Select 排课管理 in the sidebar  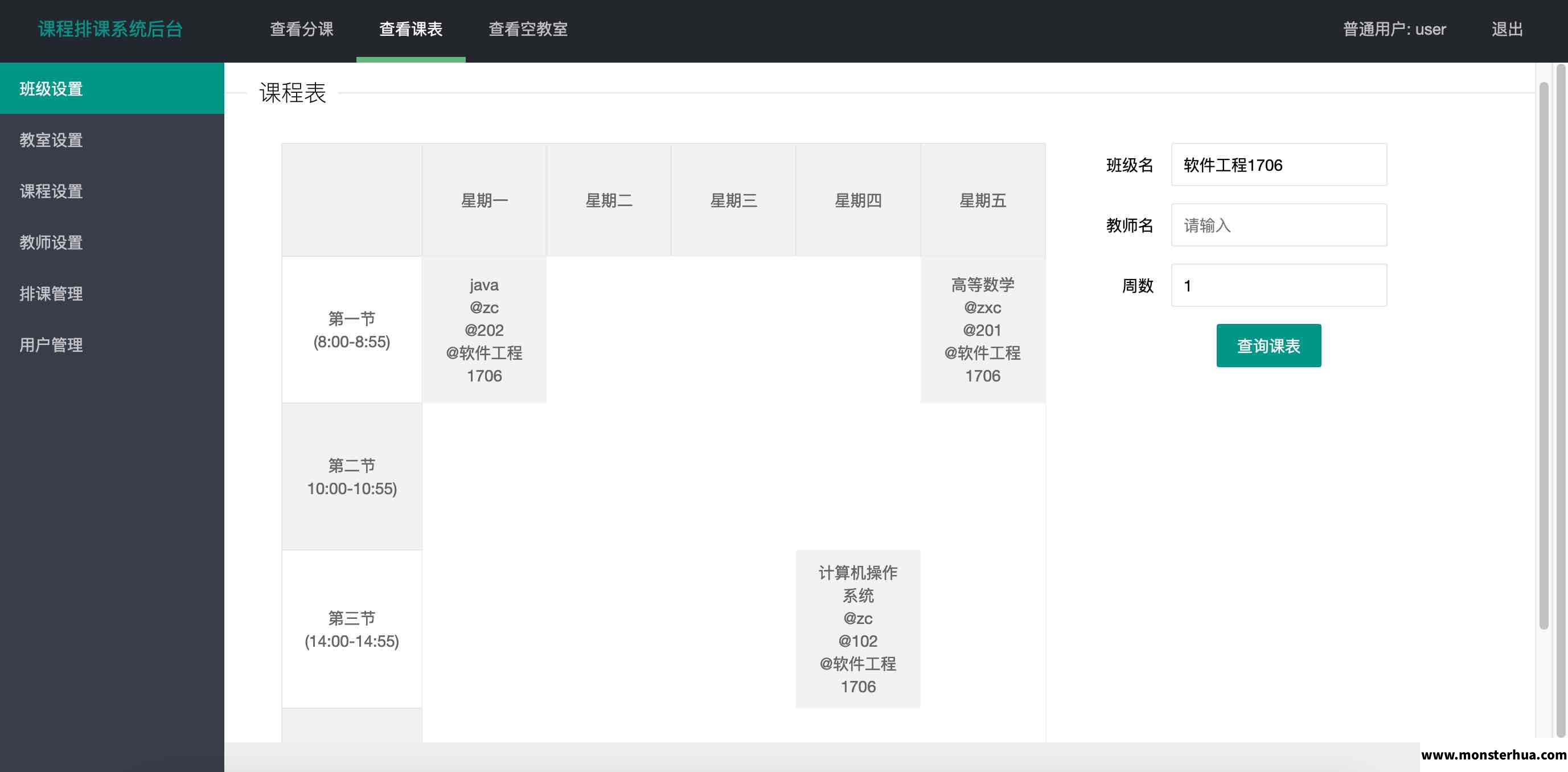point(112,293)
